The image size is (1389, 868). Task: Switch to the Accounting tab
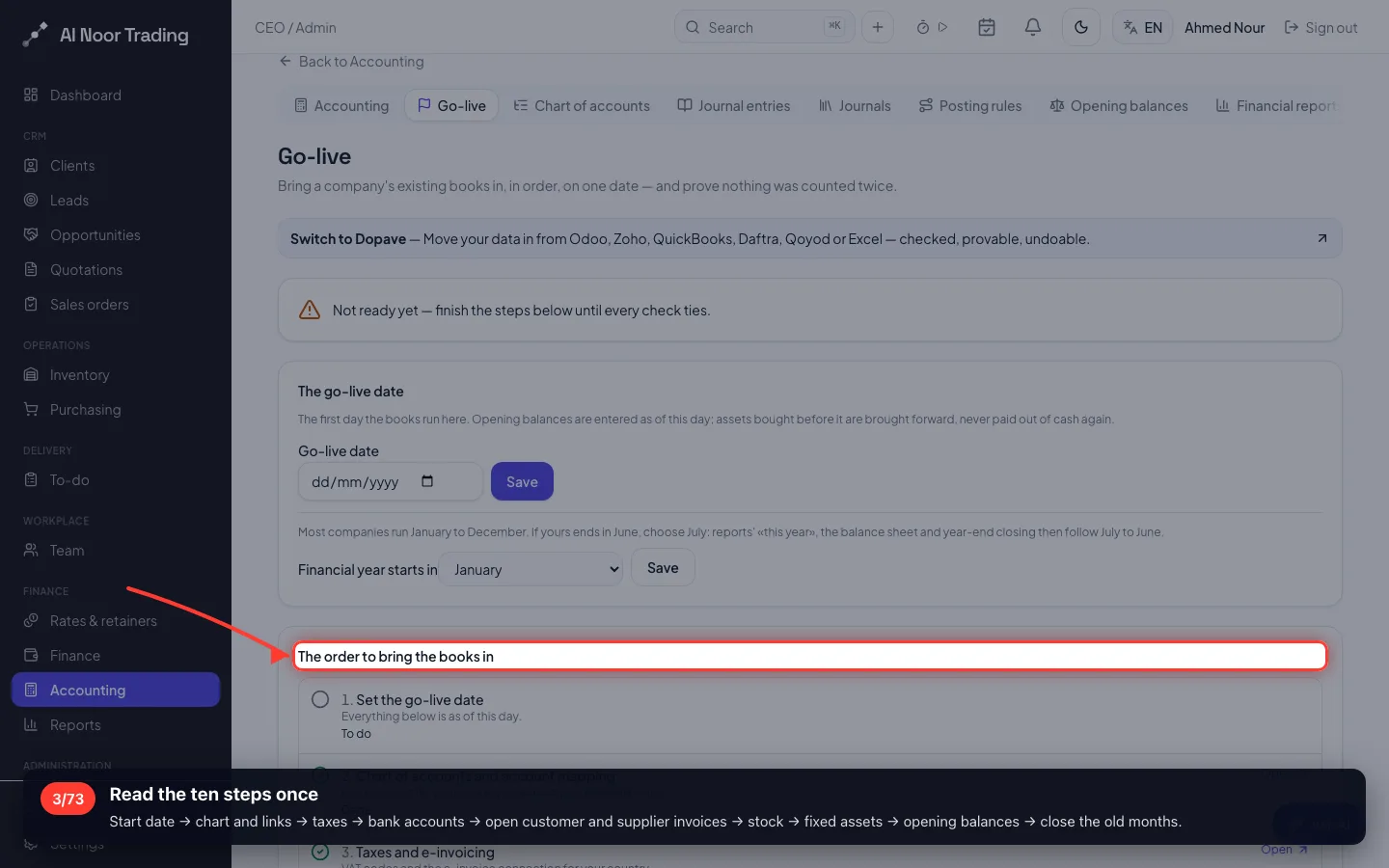[341, 105]
